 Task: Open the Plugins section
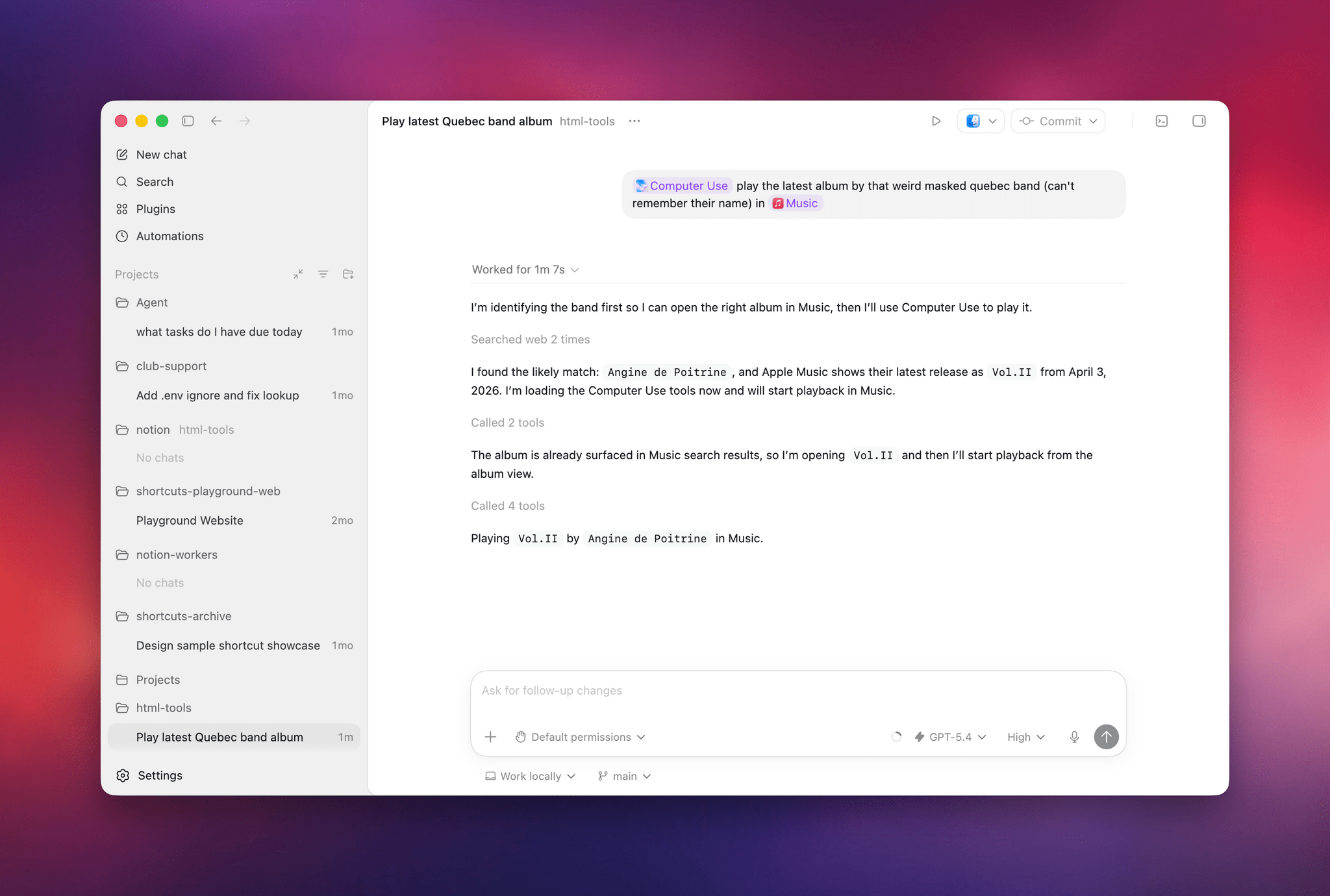155,209
